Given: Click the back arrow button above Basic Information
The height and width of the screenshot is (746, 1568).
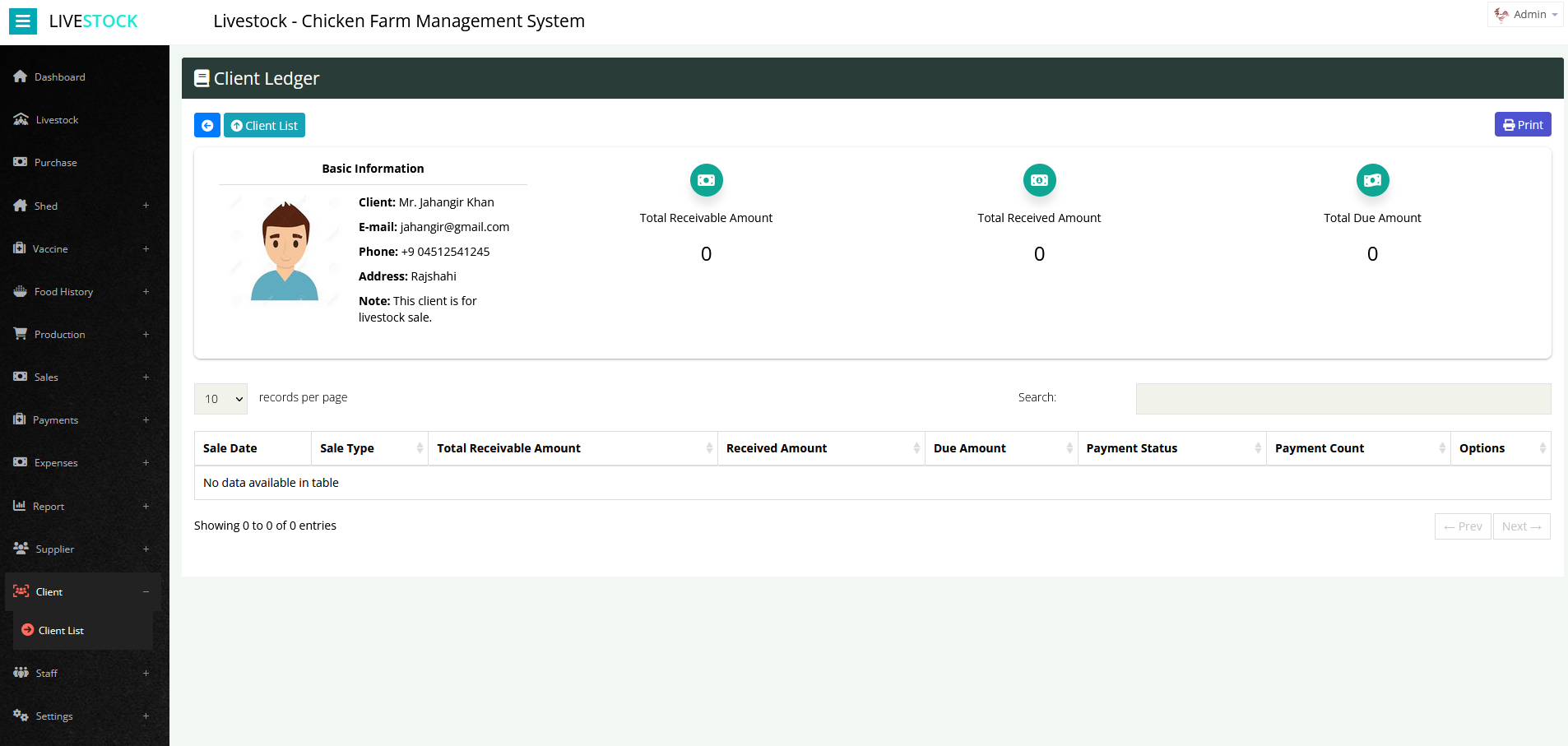Looking at the screenshot, I should (x=206, y=125).
